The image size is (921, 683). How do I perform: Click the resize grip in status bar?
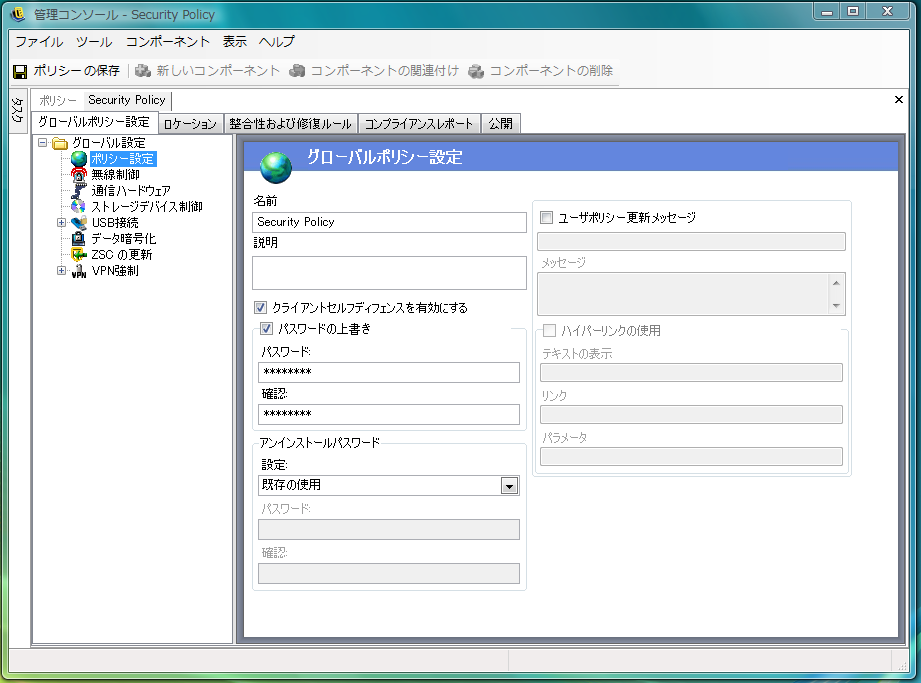point(902,665)
